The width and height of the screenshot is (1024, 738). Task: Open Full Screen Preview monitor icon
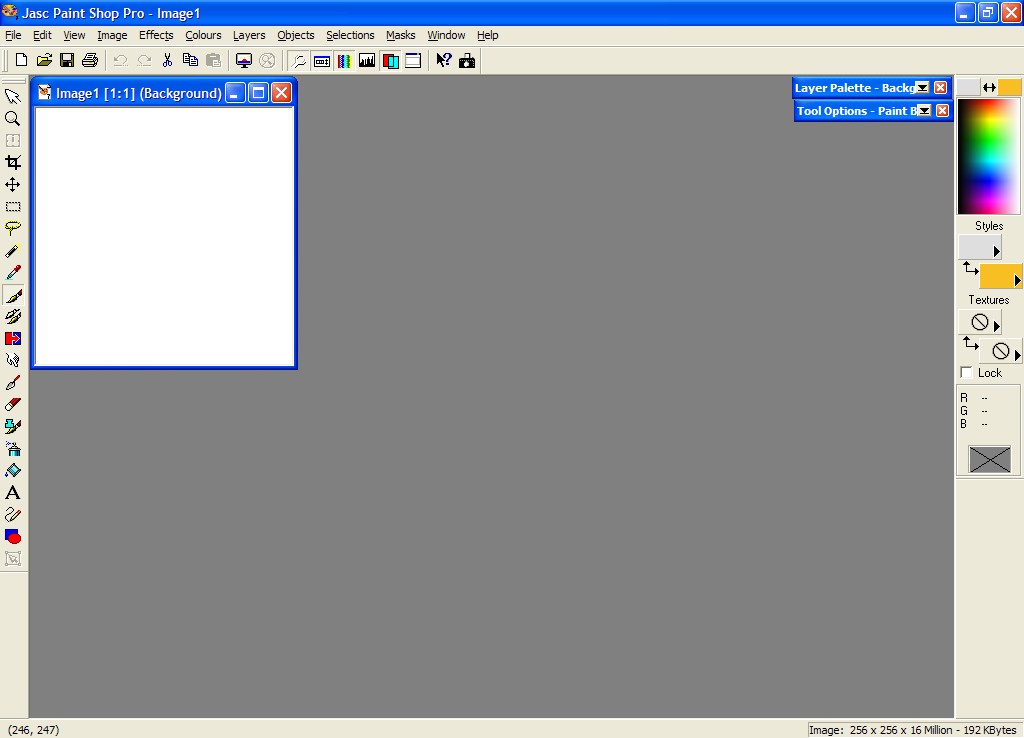(x=244, y=61)
